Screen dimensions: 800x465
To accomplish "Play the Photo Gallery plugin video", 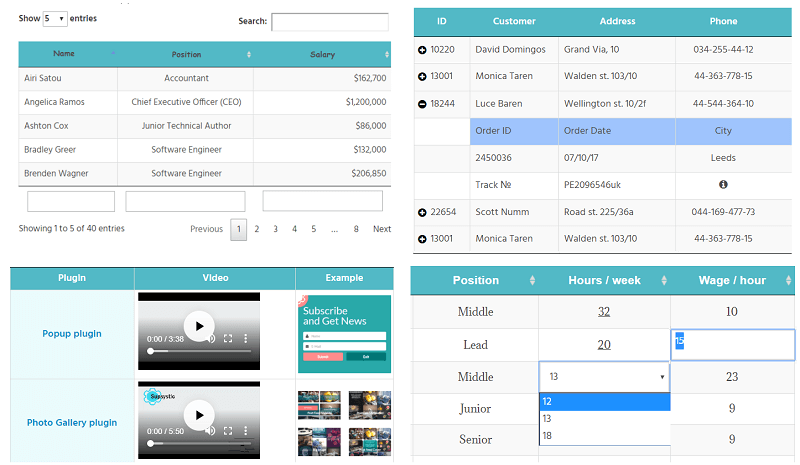I will pyautogui.click(x=199, y=415).
